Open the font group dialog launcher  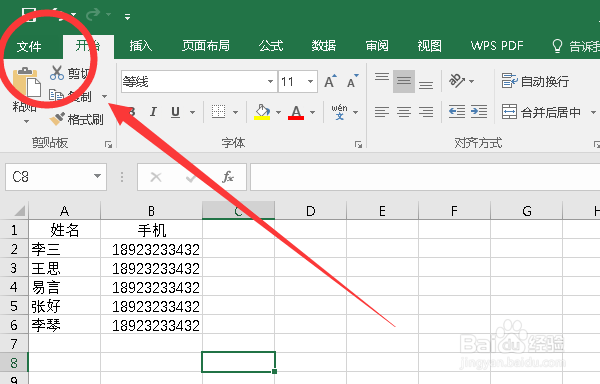click(358, 145)
